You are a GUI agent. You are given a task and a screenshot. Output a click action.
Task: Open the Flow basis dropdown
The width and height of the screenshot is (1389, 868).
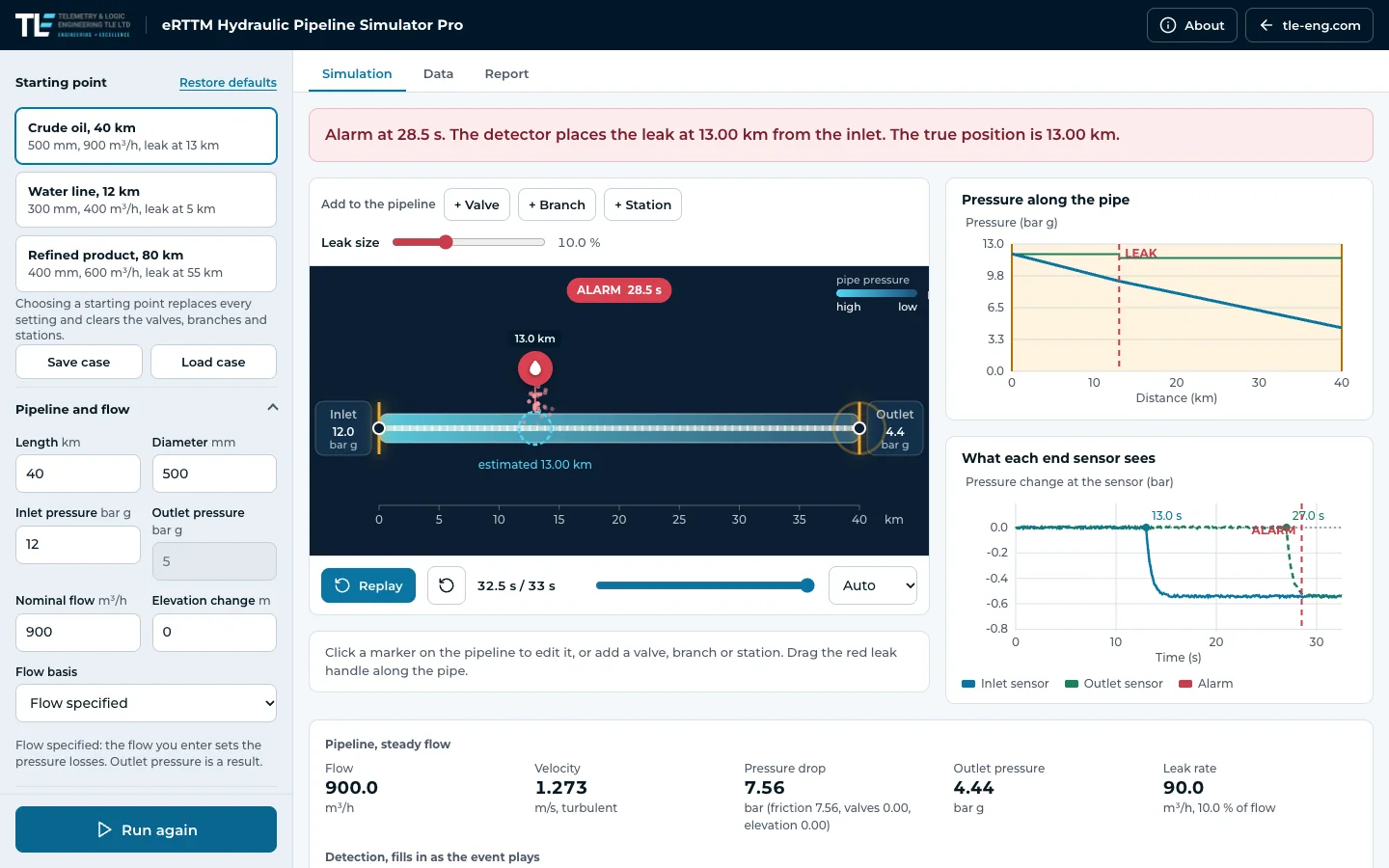tap(146, 703)
